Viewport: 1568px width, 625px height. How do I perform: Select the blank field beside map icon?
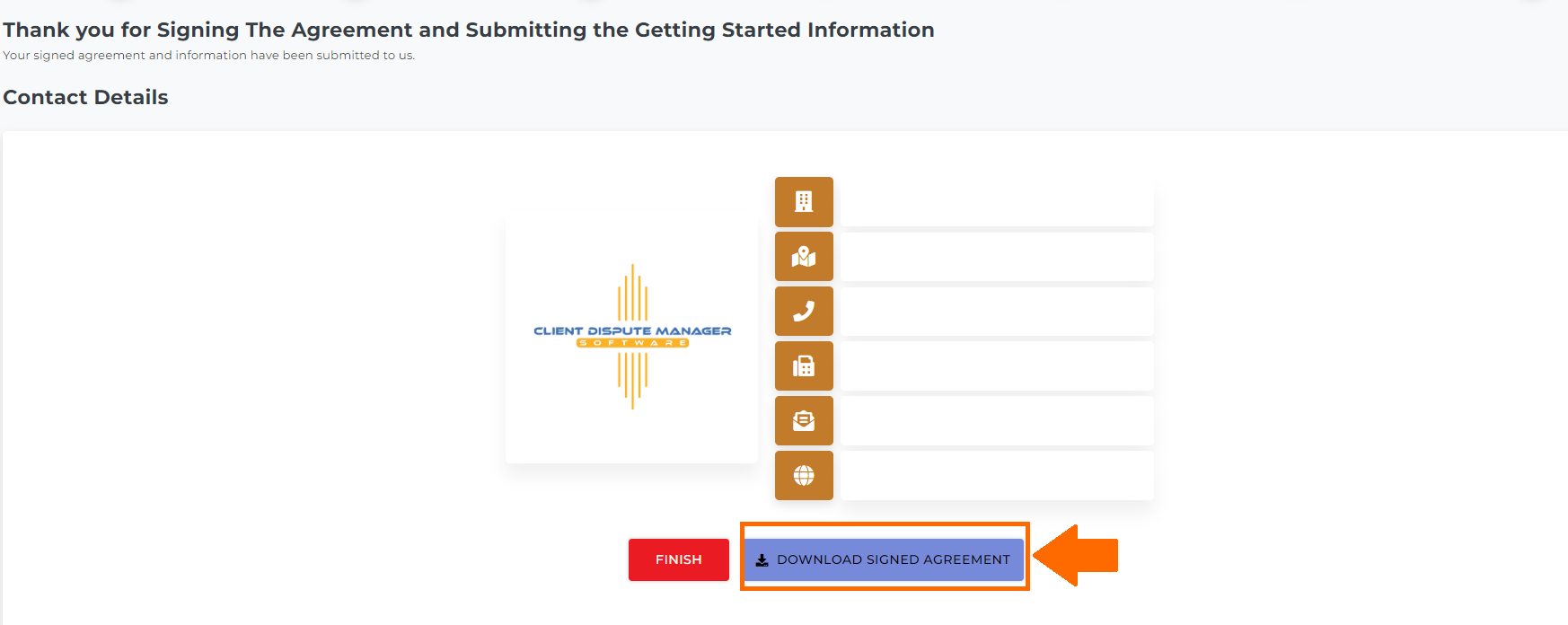[x=996, y=257]
